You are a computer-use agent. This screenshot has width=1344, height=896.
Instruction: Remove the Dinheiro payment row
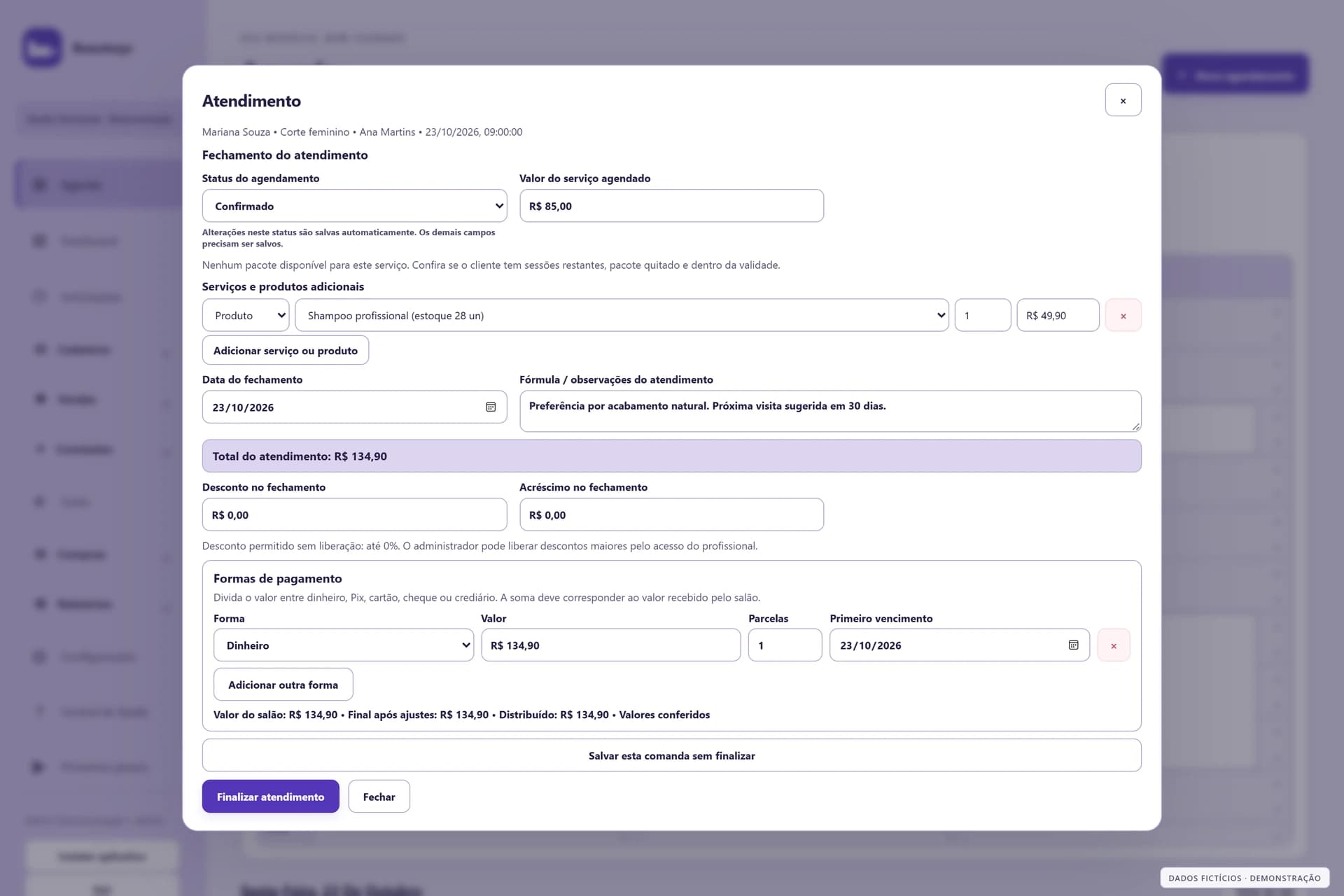[x=1113, y=645]
